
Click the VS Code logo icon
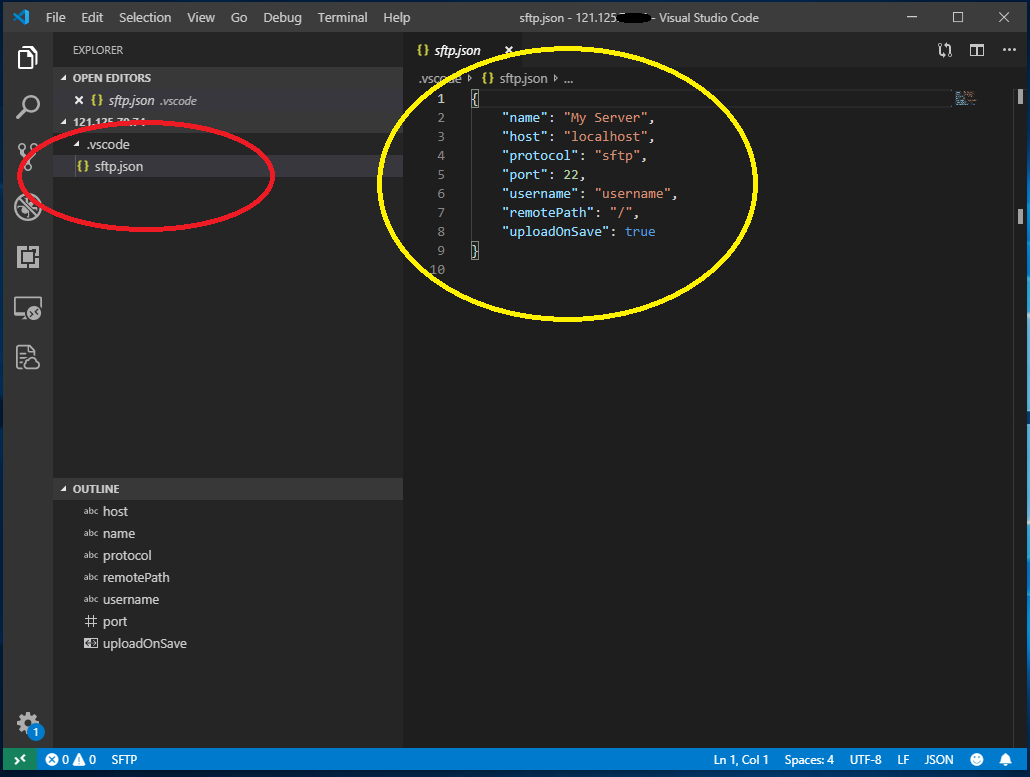tap(21, 17)
